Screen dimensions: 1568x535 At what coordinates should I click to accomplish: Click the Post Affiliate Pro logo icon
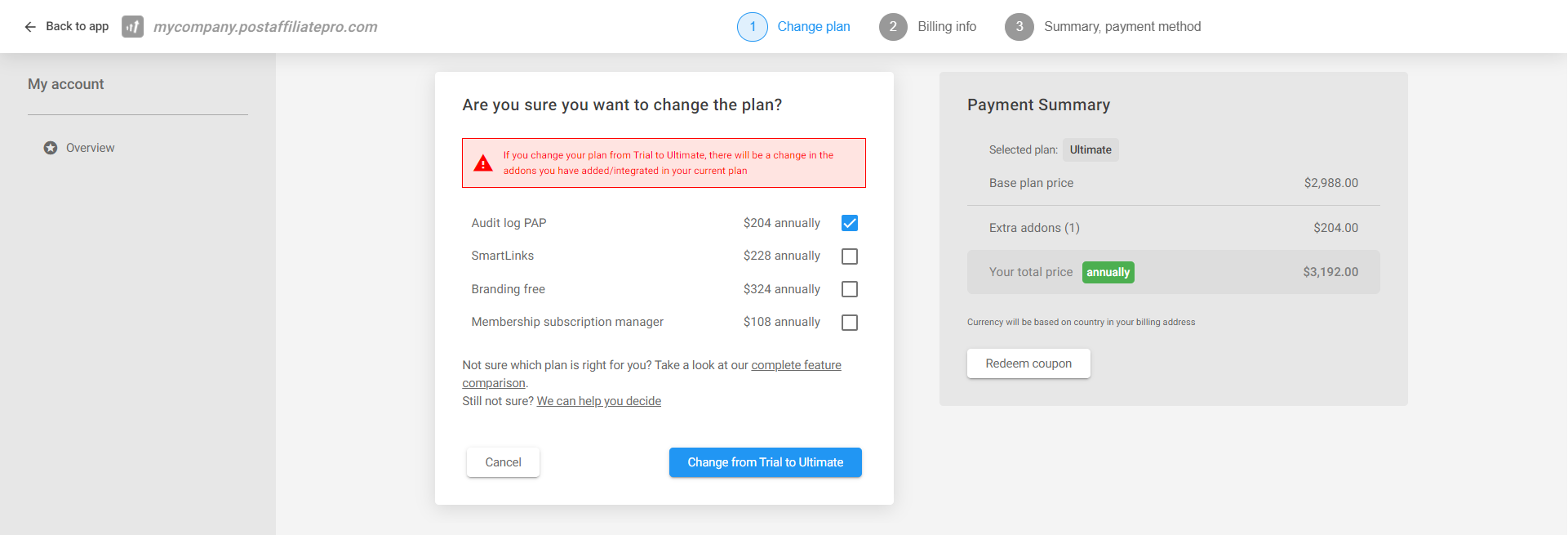(132, 27)
